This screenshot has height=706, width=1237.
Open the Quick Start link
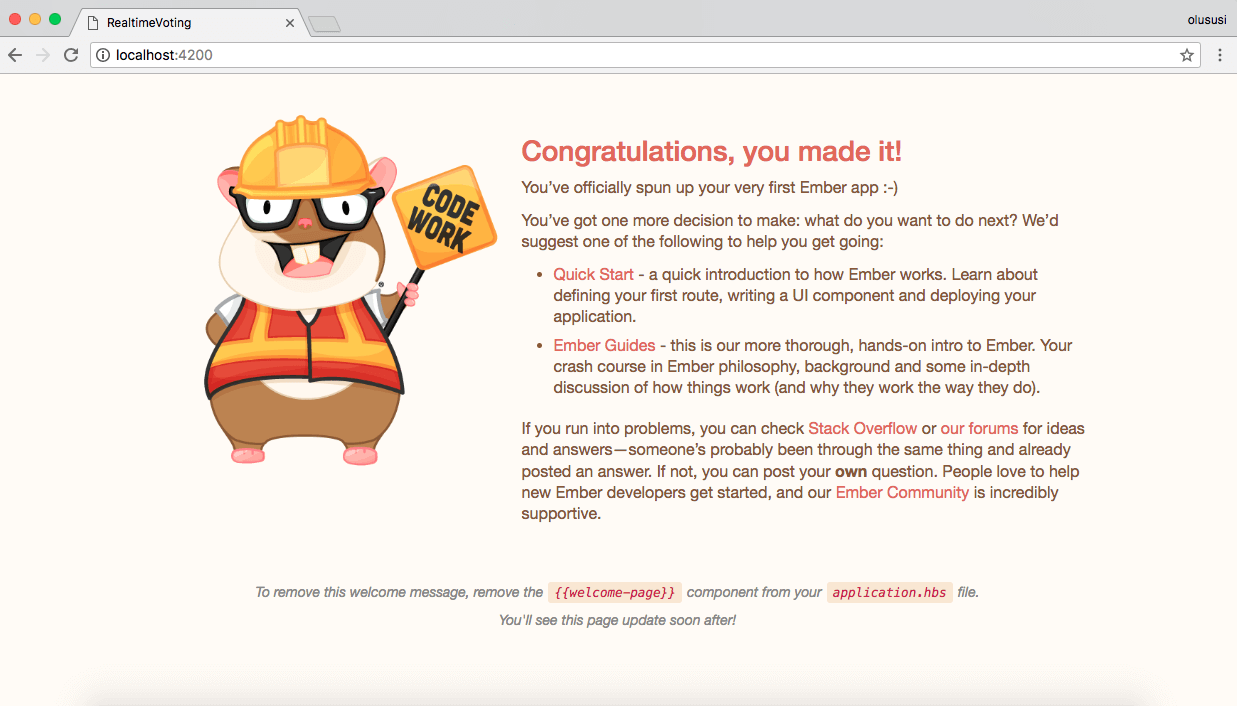click(593, 274)
